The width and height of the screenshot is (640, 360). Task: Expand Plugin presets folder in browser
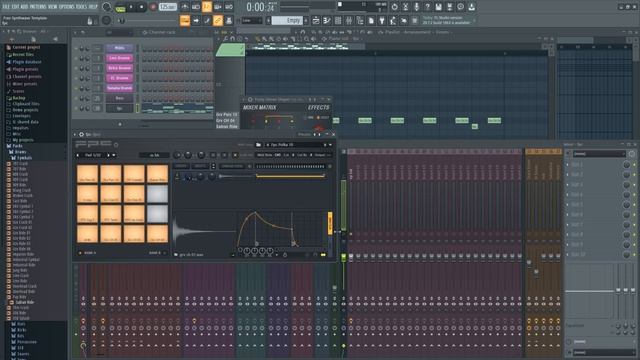[x=25, y=69]
